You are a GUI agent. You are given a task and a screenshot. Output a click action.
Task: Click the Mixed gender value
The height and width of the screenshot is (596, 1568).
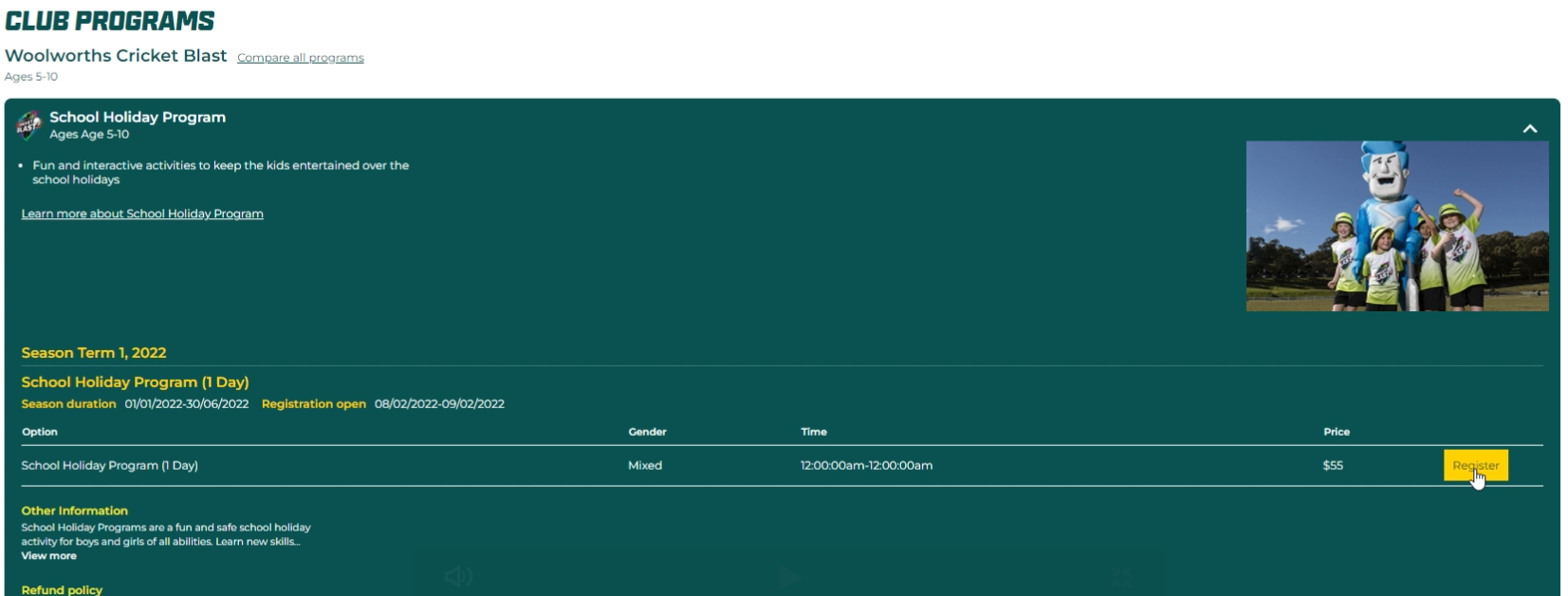point(645,465)
